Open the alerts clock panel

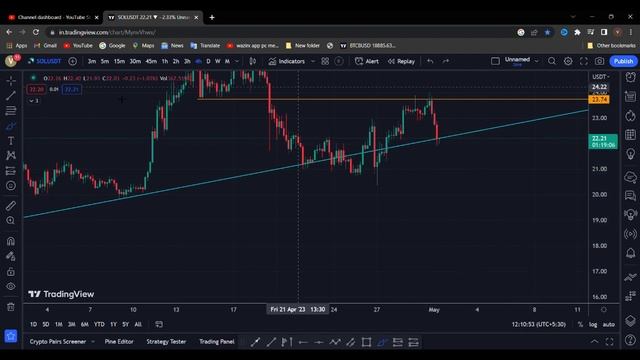(631, 77)
